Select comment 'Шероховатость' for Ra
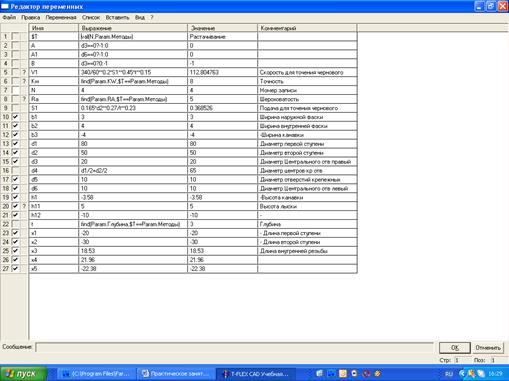509x381 pixels. [307, 99]
